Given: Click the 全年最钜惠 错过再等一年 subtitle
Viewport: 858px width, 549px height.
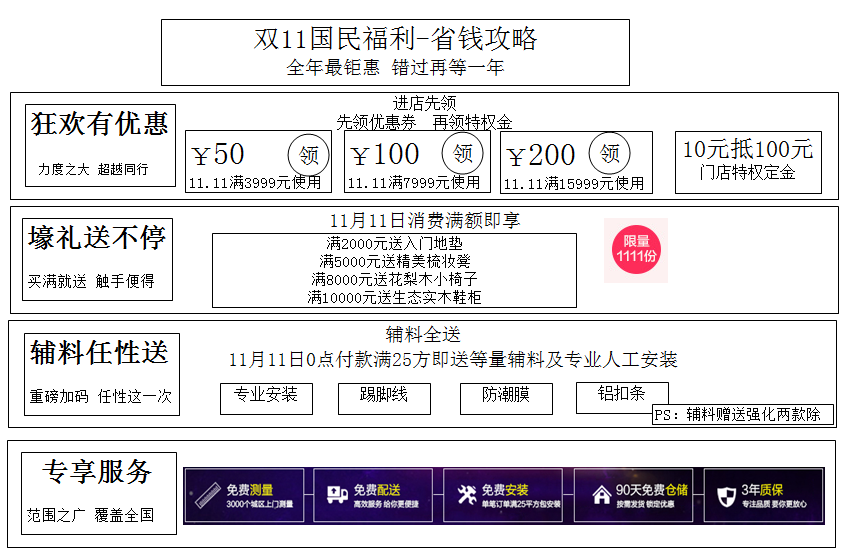Looking at the screenshot, I should click(x=395, y=67).
